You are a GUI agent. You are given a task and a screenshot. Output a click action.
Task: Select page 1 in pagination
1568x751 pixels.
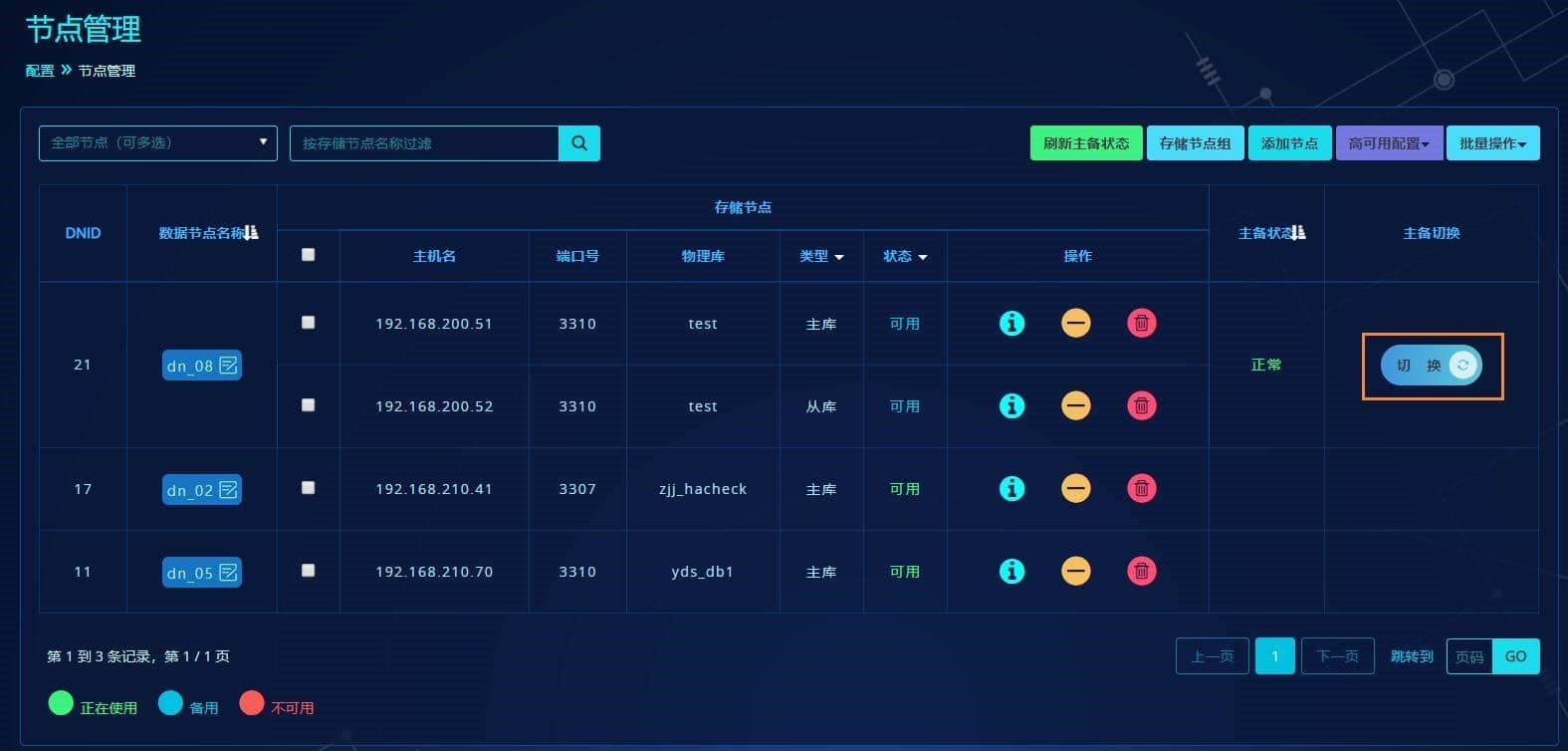click(1275, 656)
